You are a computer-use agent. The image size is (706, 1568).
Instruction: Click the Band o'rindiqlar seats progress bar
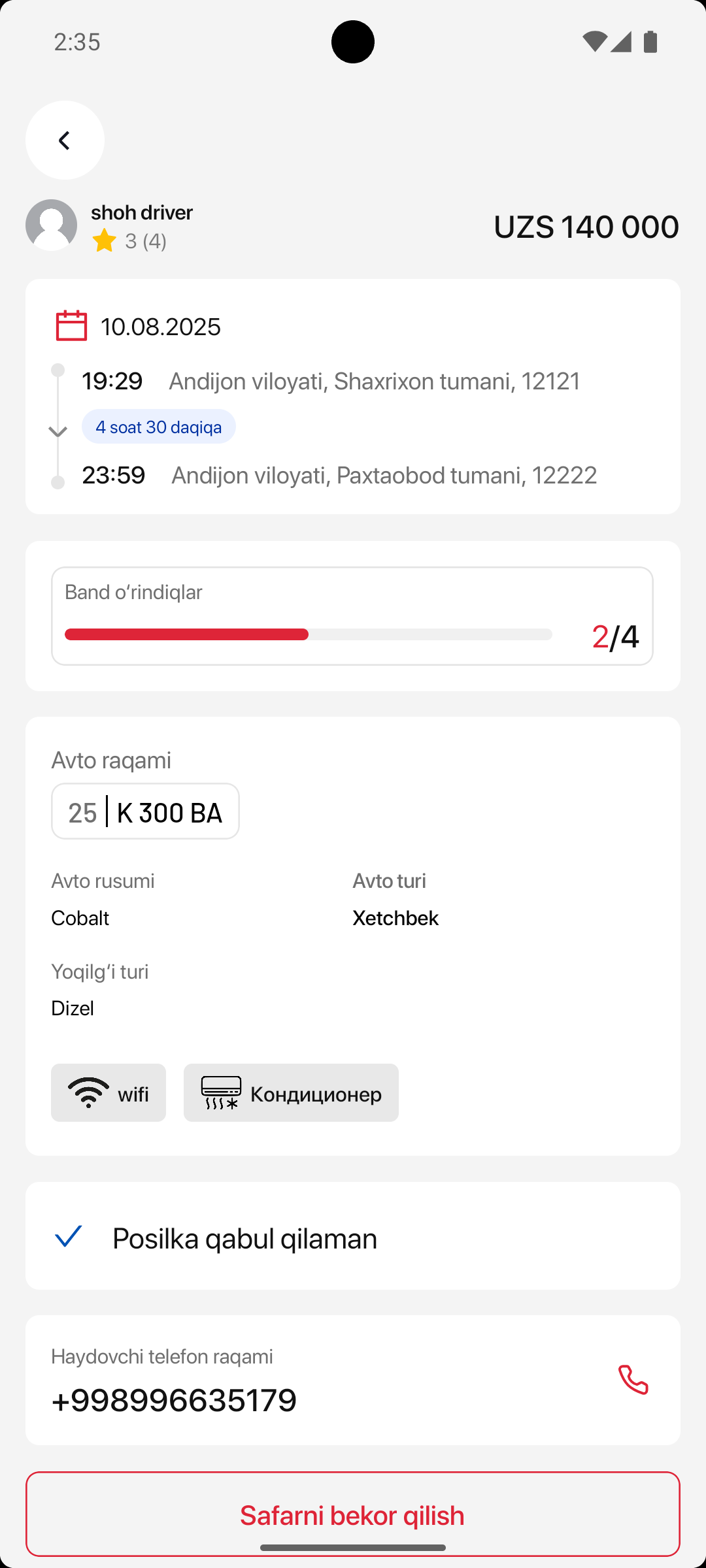point(308,634)
